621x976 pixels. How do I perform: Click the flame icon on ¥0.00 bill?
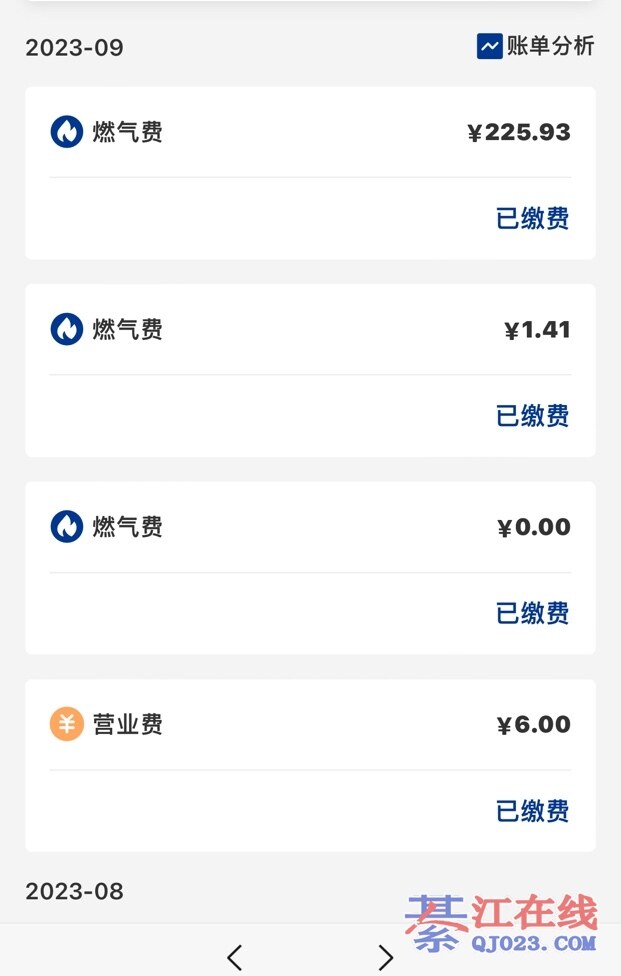tap(67, 527)
